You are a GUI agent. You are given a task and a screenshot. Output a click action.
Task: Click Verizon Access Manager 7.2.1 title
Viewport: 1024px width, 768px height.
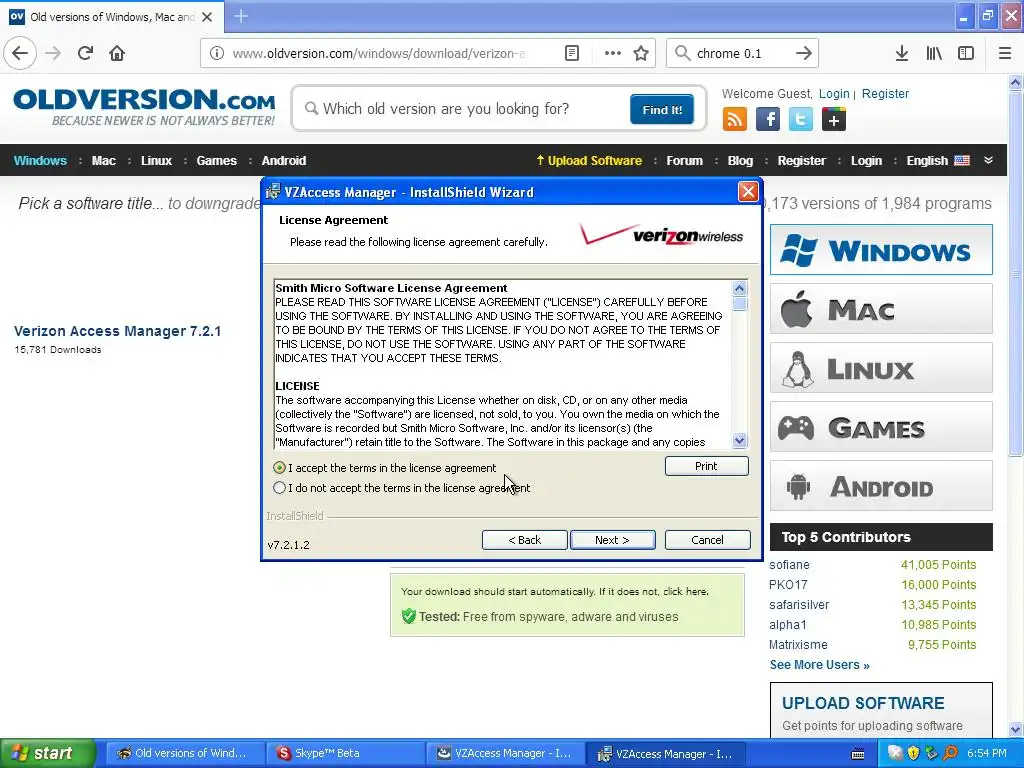pyautogui.click(x=118, y=331)
